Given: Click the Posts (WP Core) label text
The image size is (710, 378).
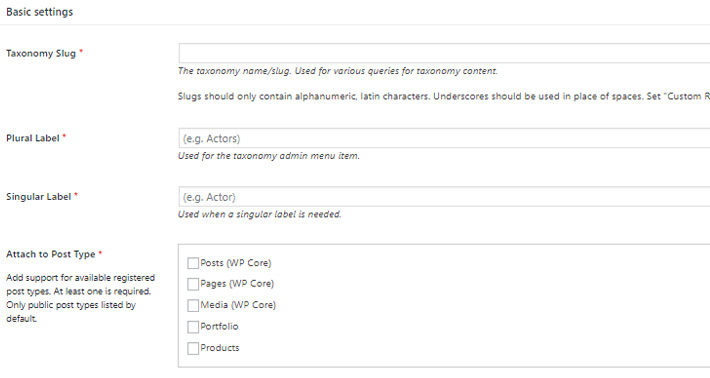Looking at the screenshot, I should [x=236, y=263].
